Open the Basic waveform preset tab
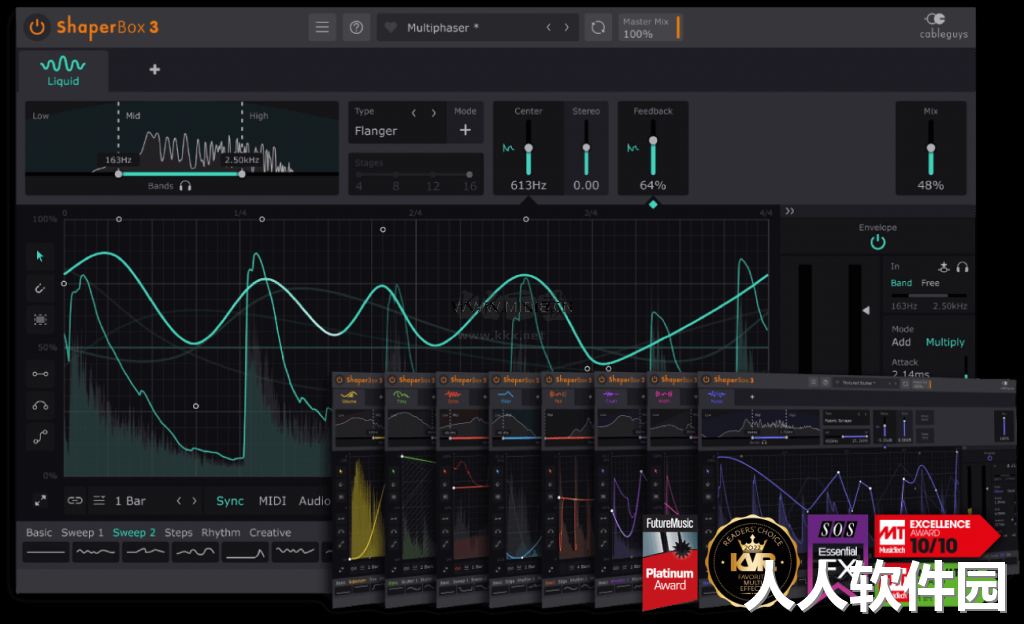 (x=39, y=533)
